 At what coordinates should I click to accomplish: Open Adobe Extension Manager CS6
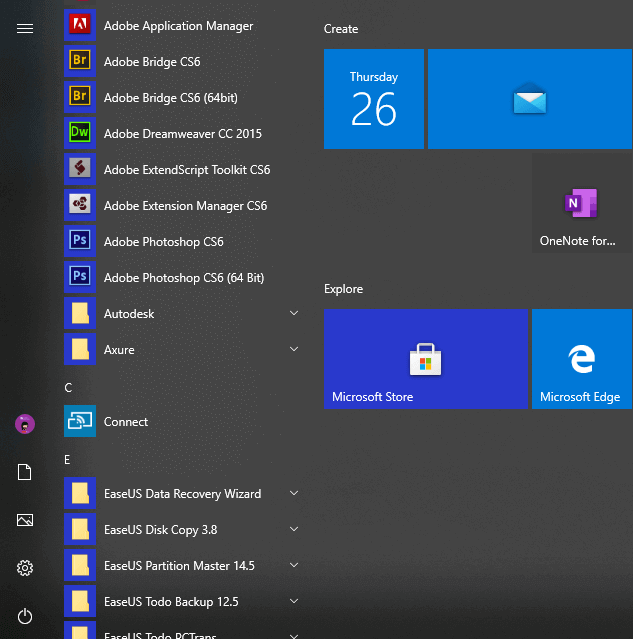[x=185, y=206]
